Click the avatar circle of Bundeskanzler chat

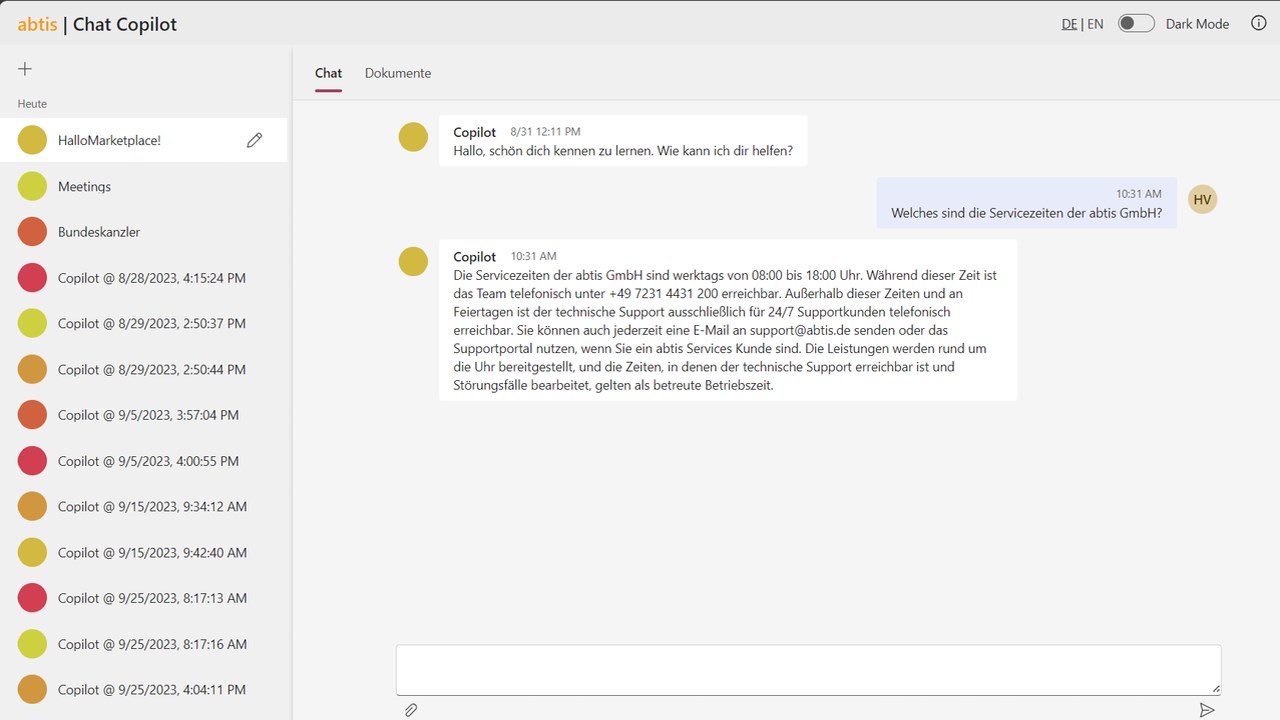click(33, 232)
